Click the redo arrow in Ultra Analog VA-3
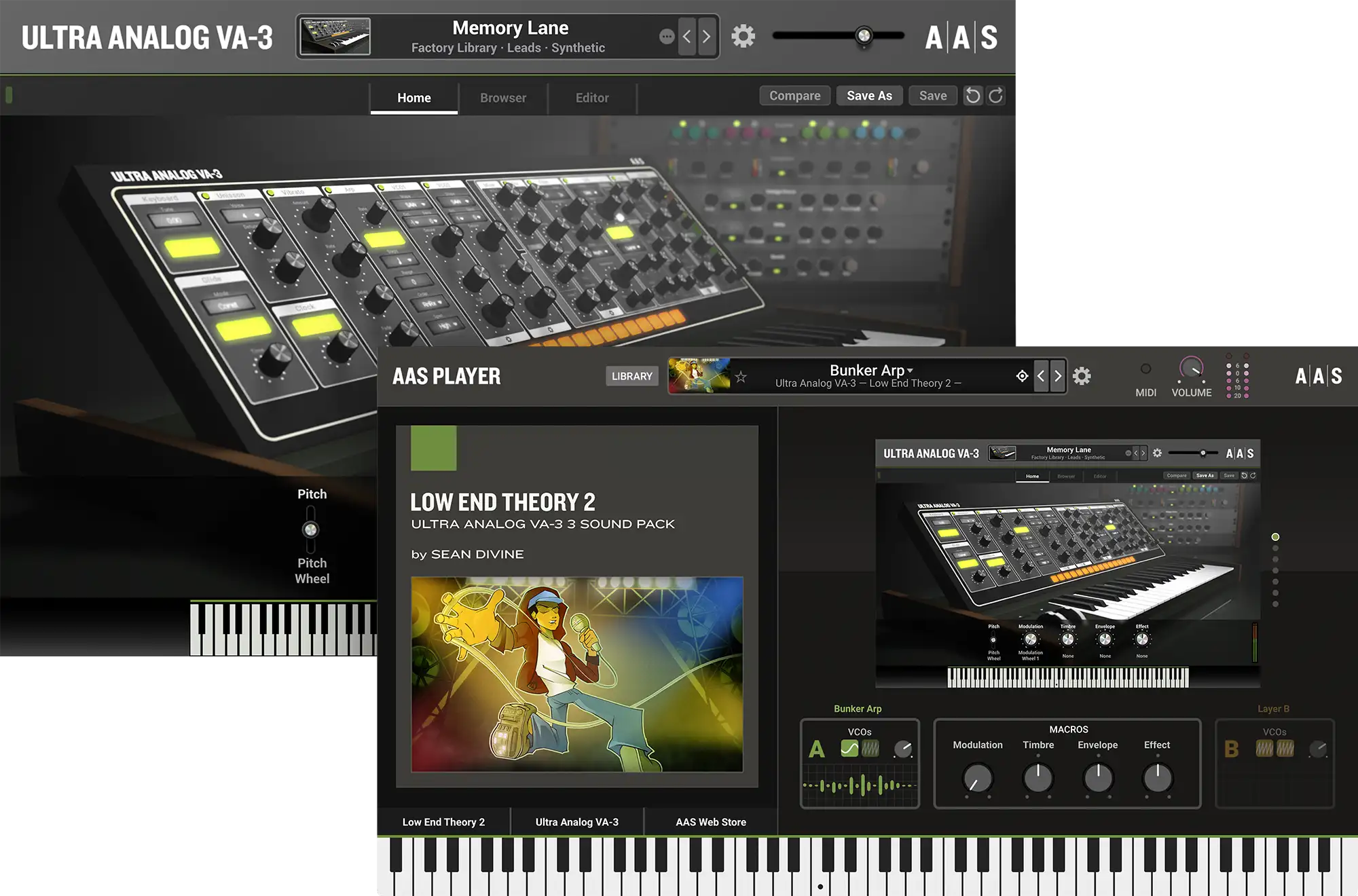 pos(995,96)
